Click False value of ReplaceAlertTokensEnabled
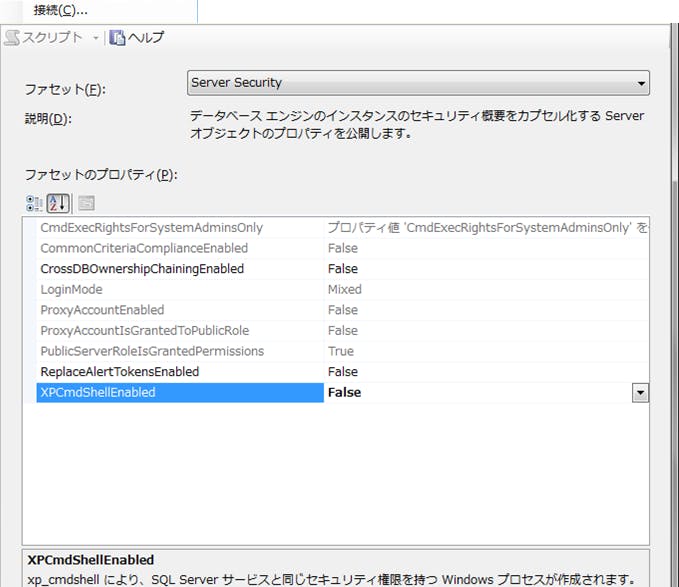679x587 pixels. click(343, 372)
